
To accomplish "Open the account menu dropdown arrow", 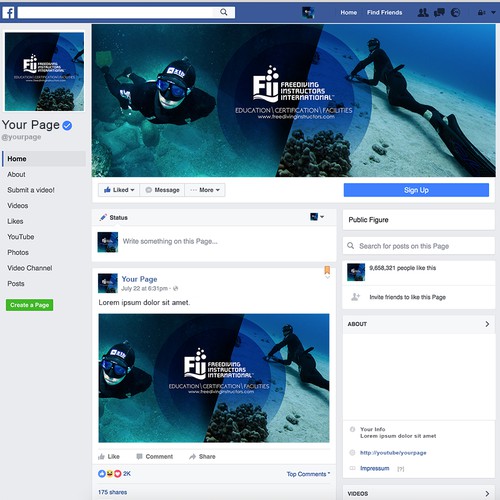I will 493,13.
